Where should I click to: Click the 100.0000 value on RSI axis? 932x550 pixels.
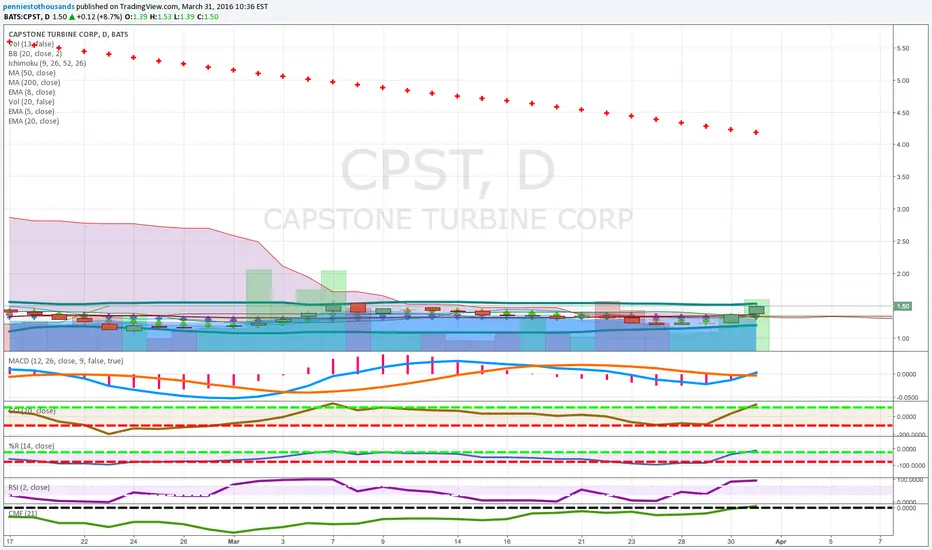(x=909, y=479)
